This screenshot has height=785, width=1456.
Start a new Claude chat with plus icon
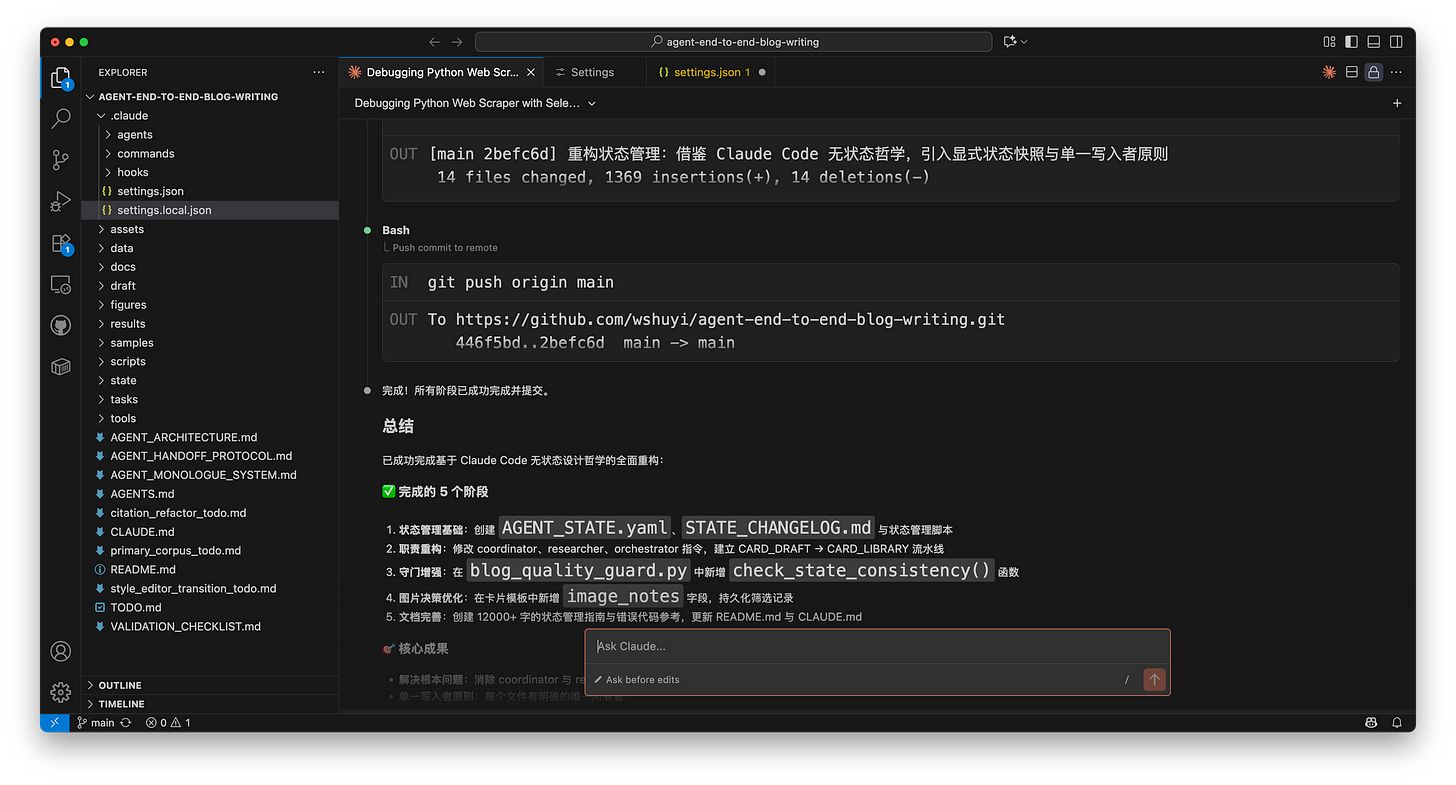click(x=1397, y=103)
